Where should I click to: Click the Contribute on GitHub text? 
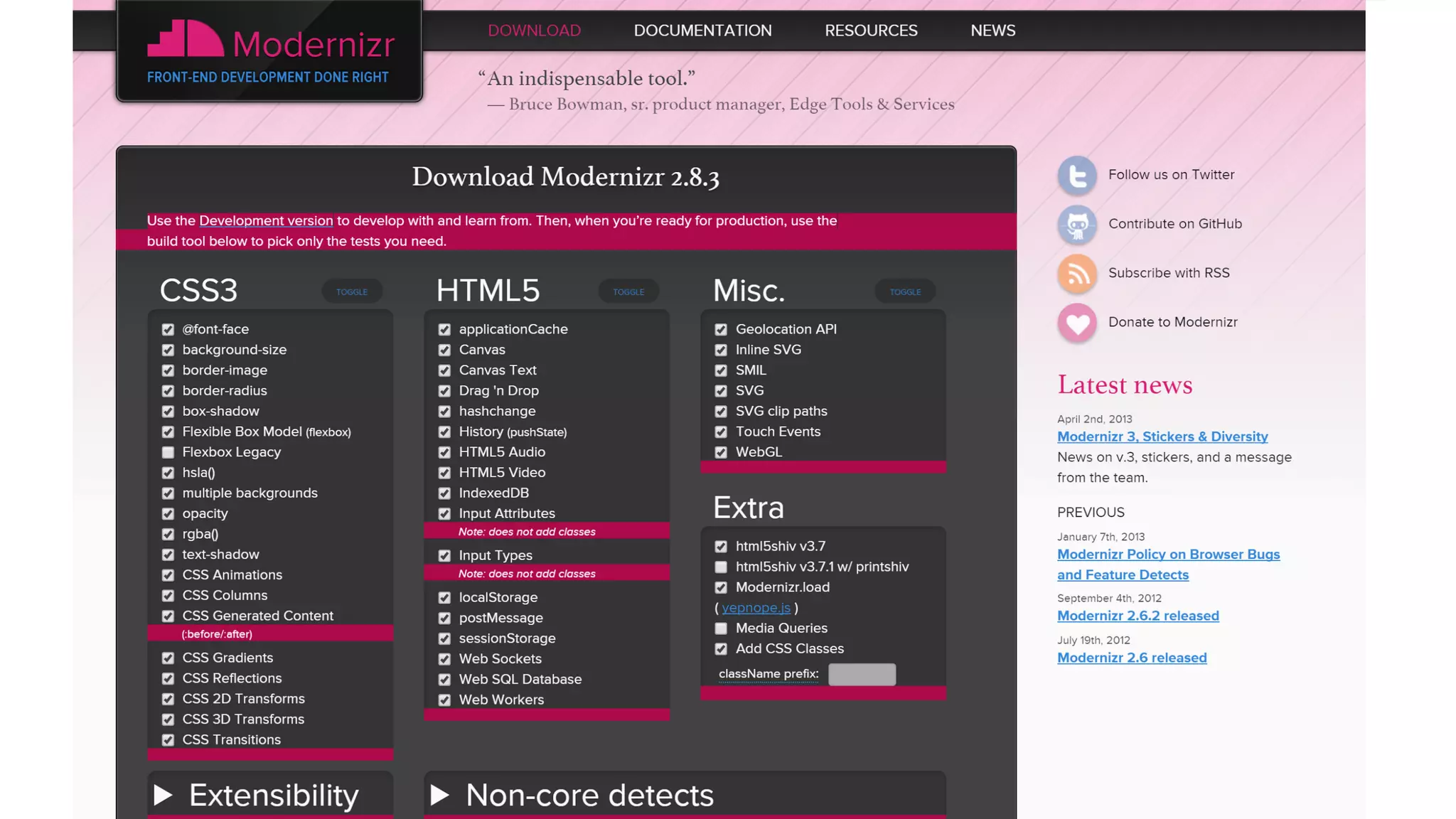tap(1175, 224)
